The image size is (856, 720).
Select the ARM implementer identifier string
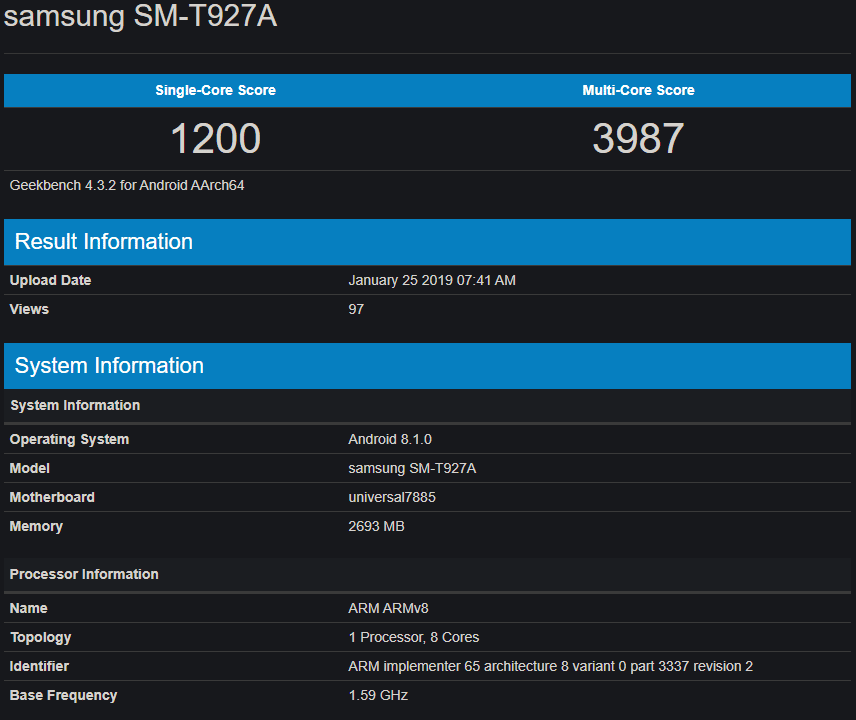[550, 666]
